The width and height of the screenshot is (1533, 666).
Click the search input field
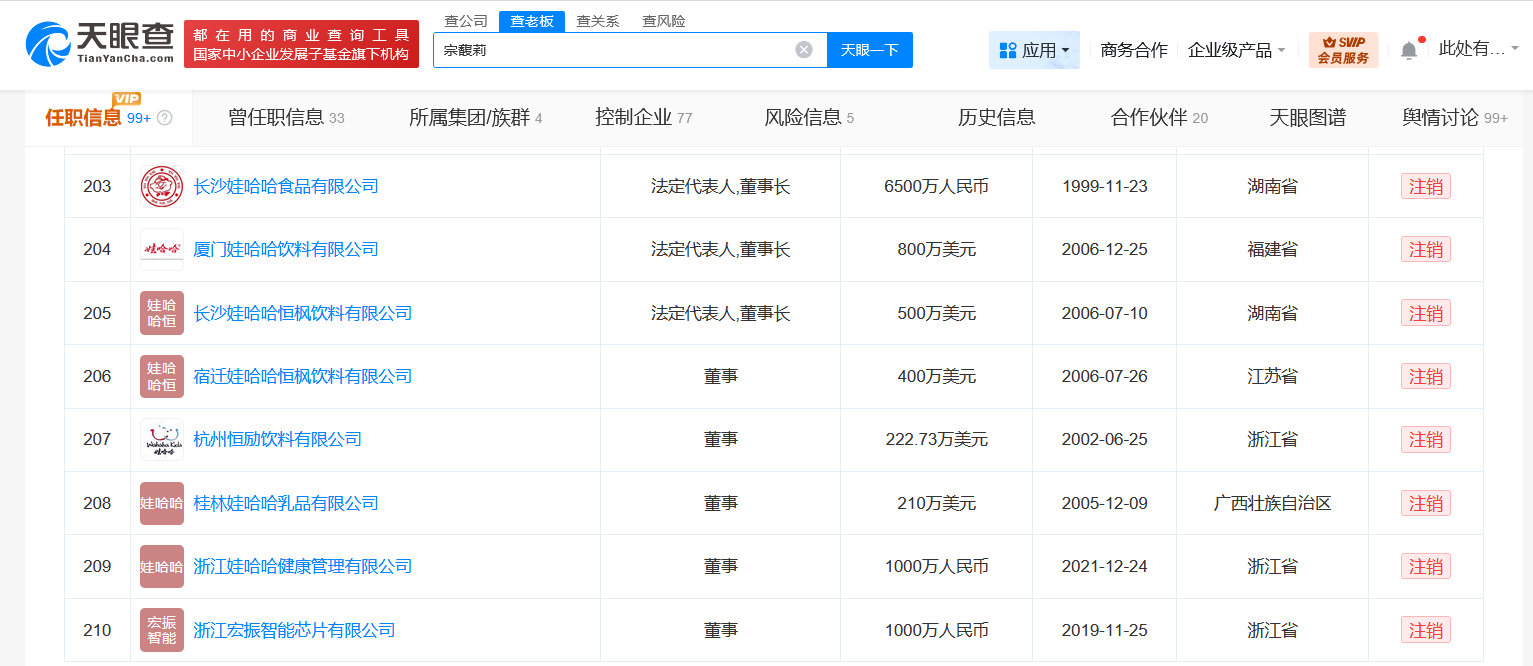click(612, 50)
